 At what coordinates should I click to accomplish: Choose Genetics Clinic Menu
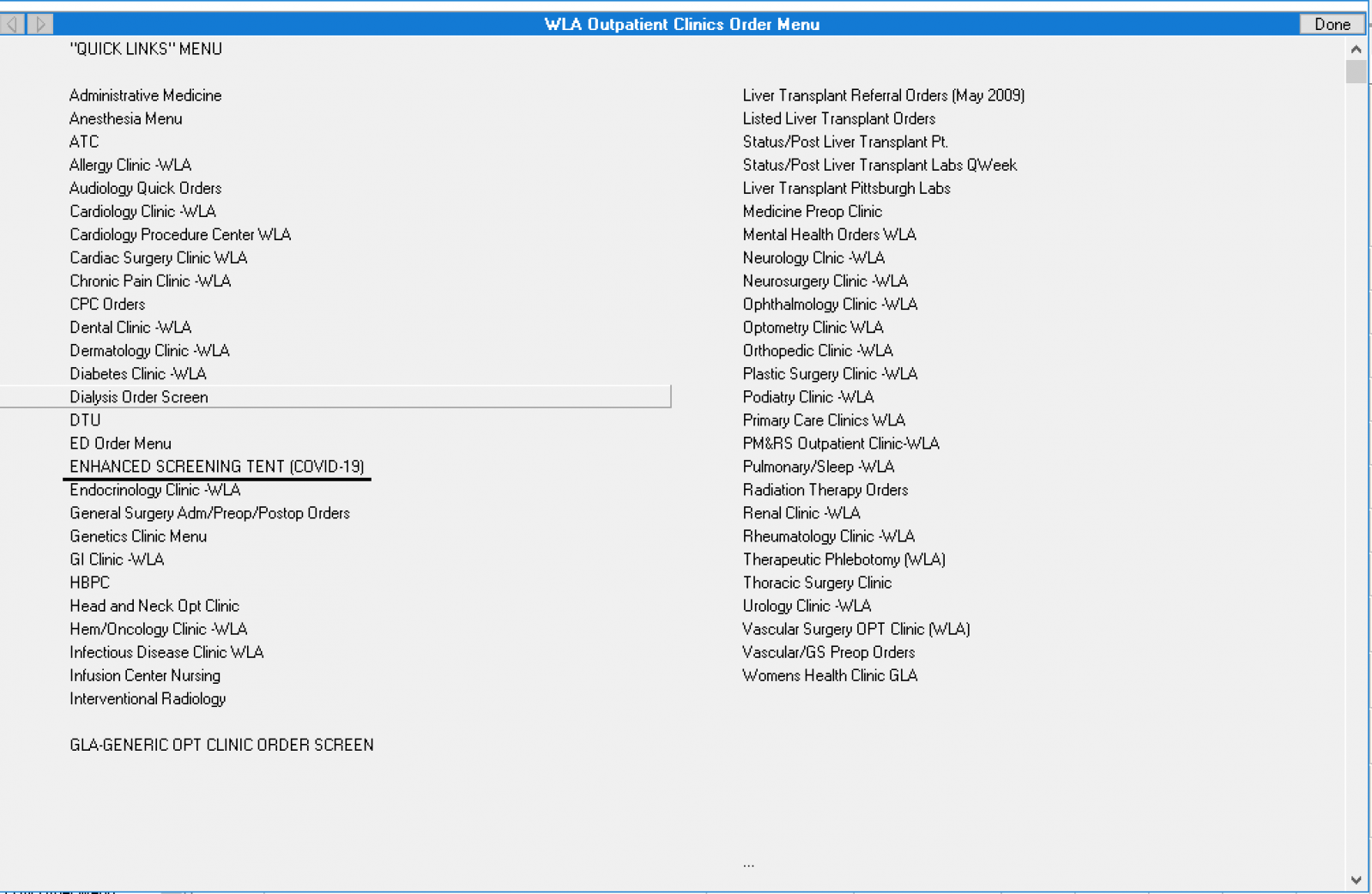coord(138,537)
